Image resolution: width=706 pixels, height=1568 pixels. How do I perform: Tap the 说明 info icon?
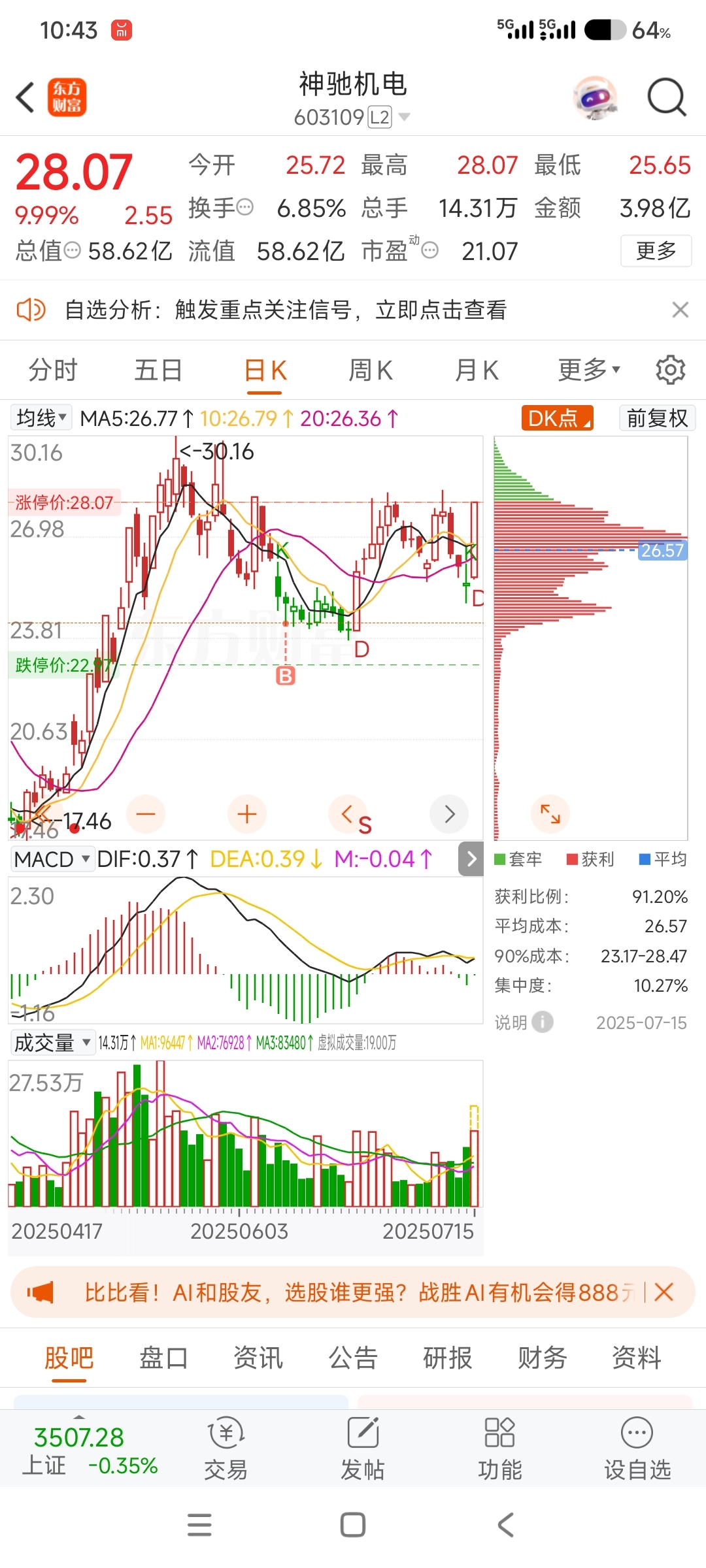coord(542,1022)
